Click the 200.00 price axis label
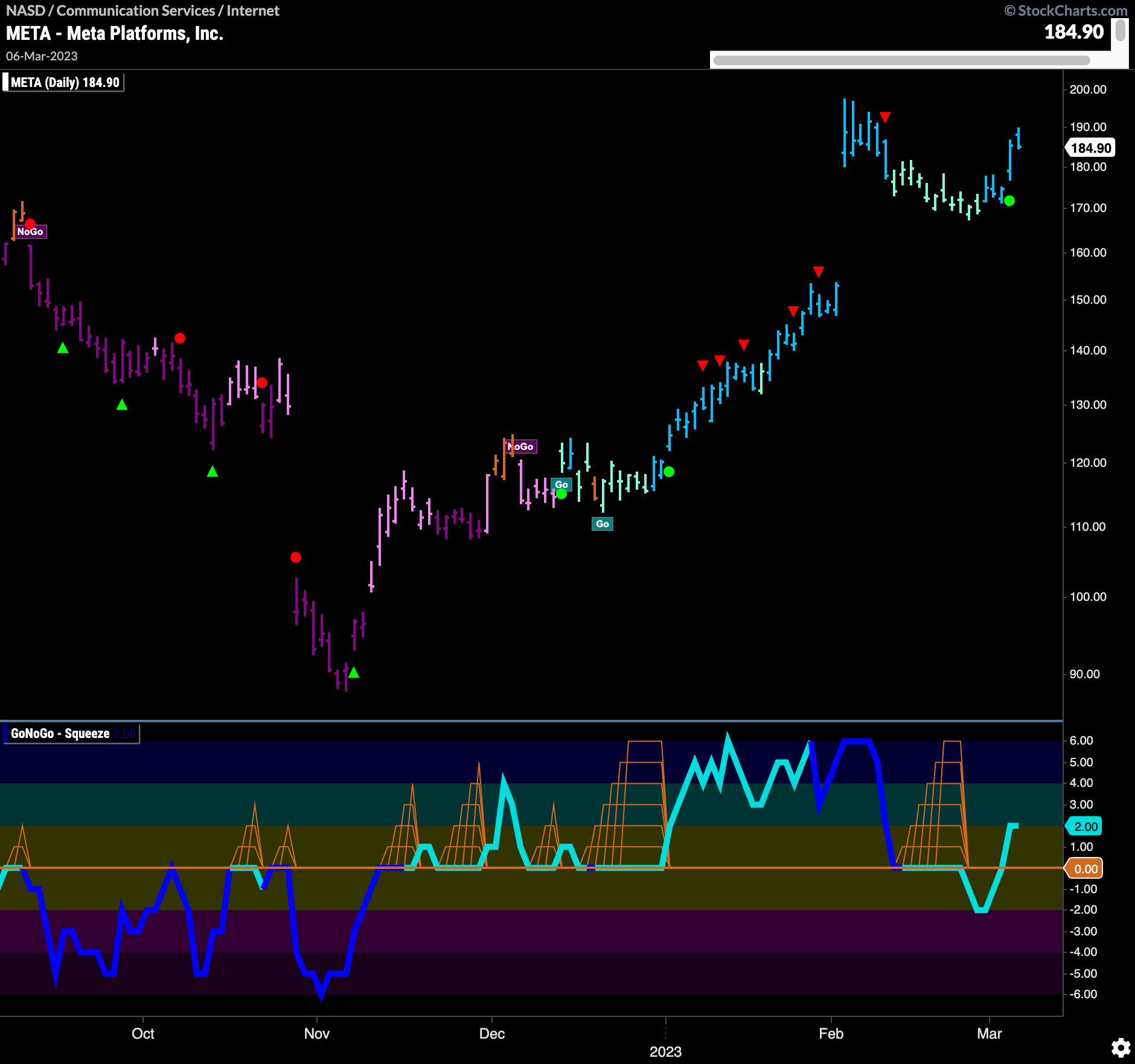This screenshot has width=1135, height=1064. pos(1088,89)
